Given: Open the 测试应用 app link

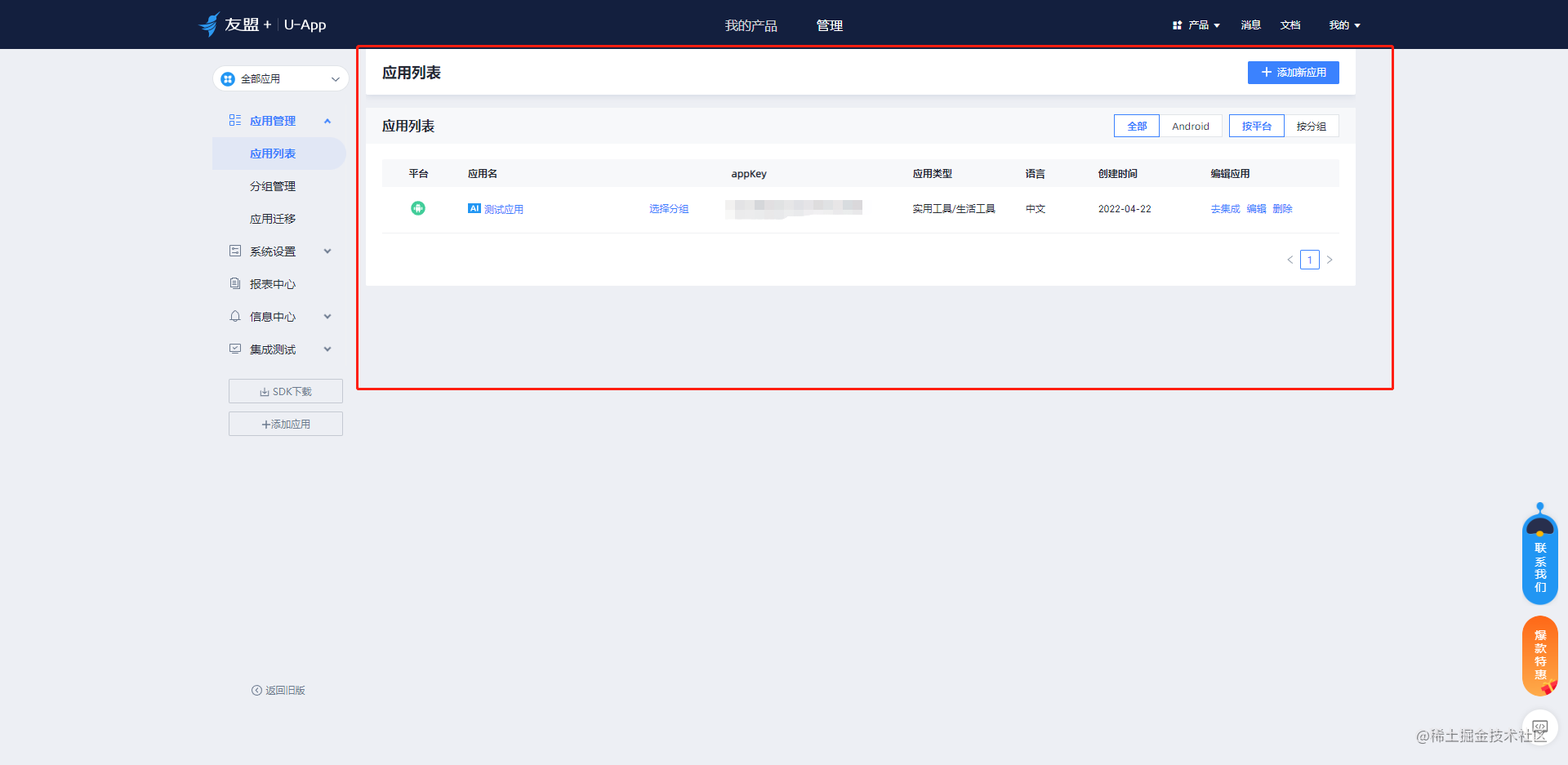Looking at the screenshot, I should 504,209.
